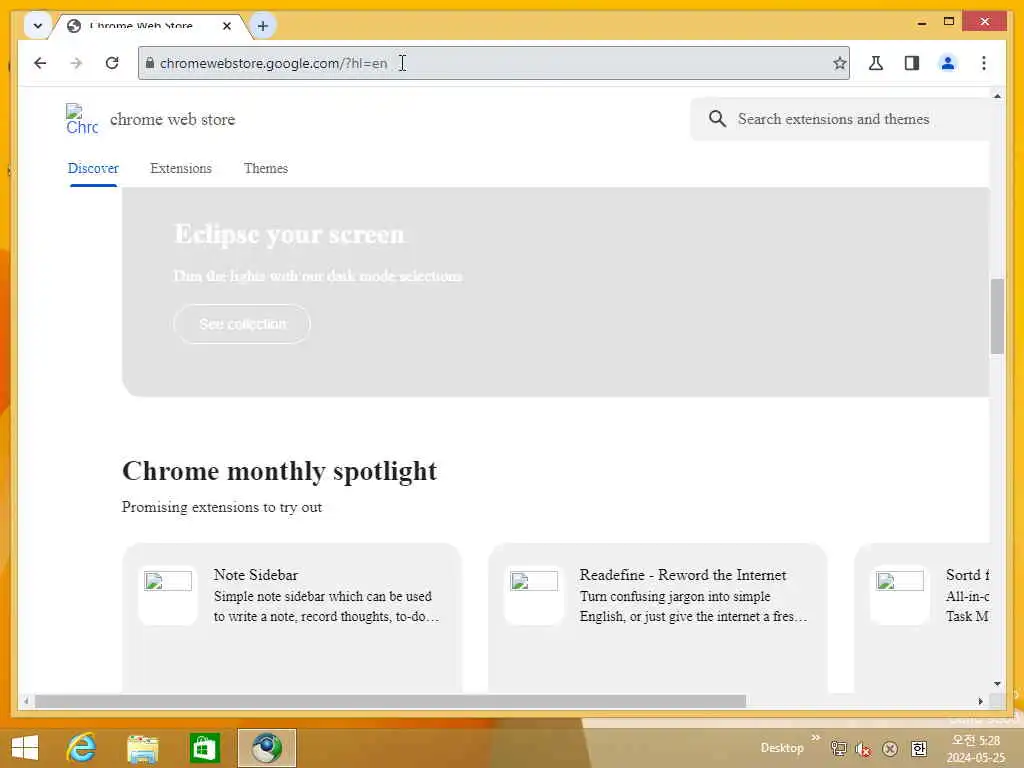Screen dimensions: 1024x768
Task: Click the page scroll down arrow
Action: point(997,684)
